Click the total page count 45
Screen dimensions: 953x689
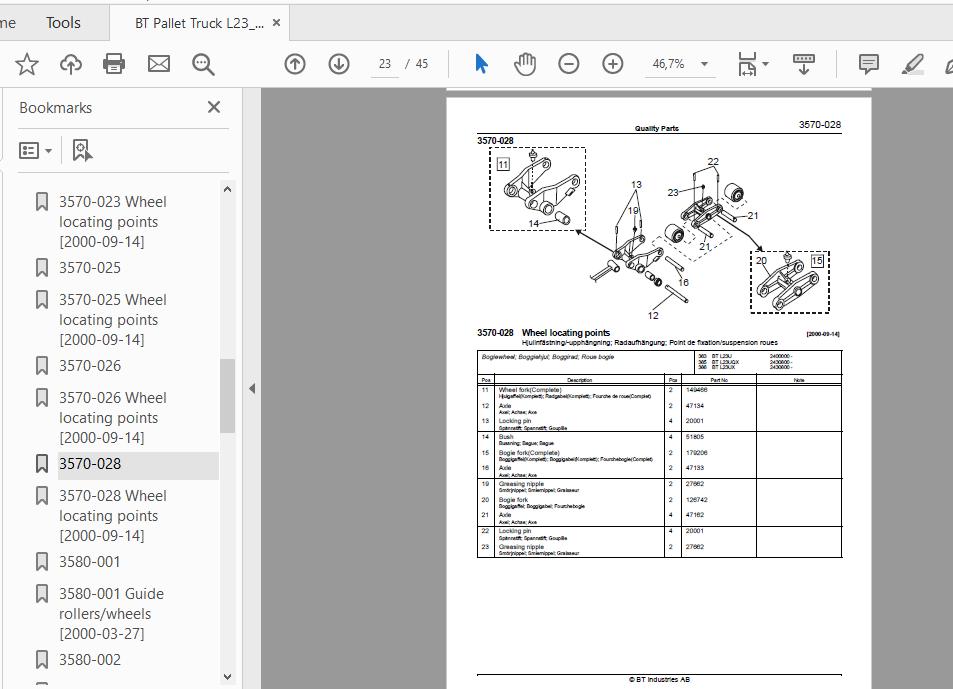(x=422, y=64)
